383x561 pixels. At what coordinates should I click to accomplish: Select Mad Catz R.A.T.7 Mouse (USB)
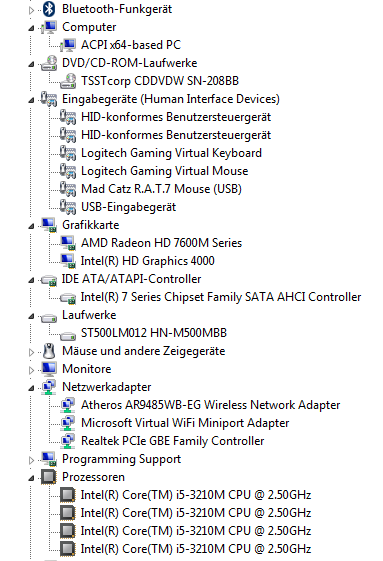pos(161,189)
